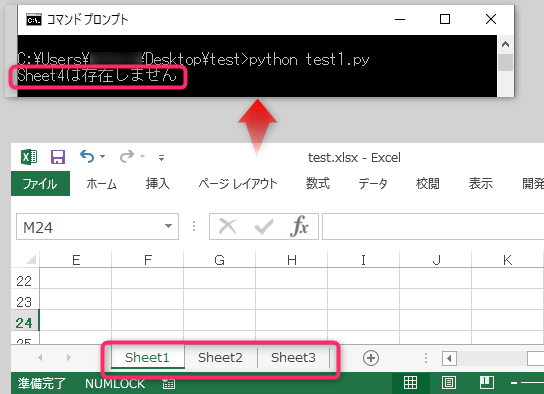
Task: Click the 準備完了 status text
Action: (42, 384)
